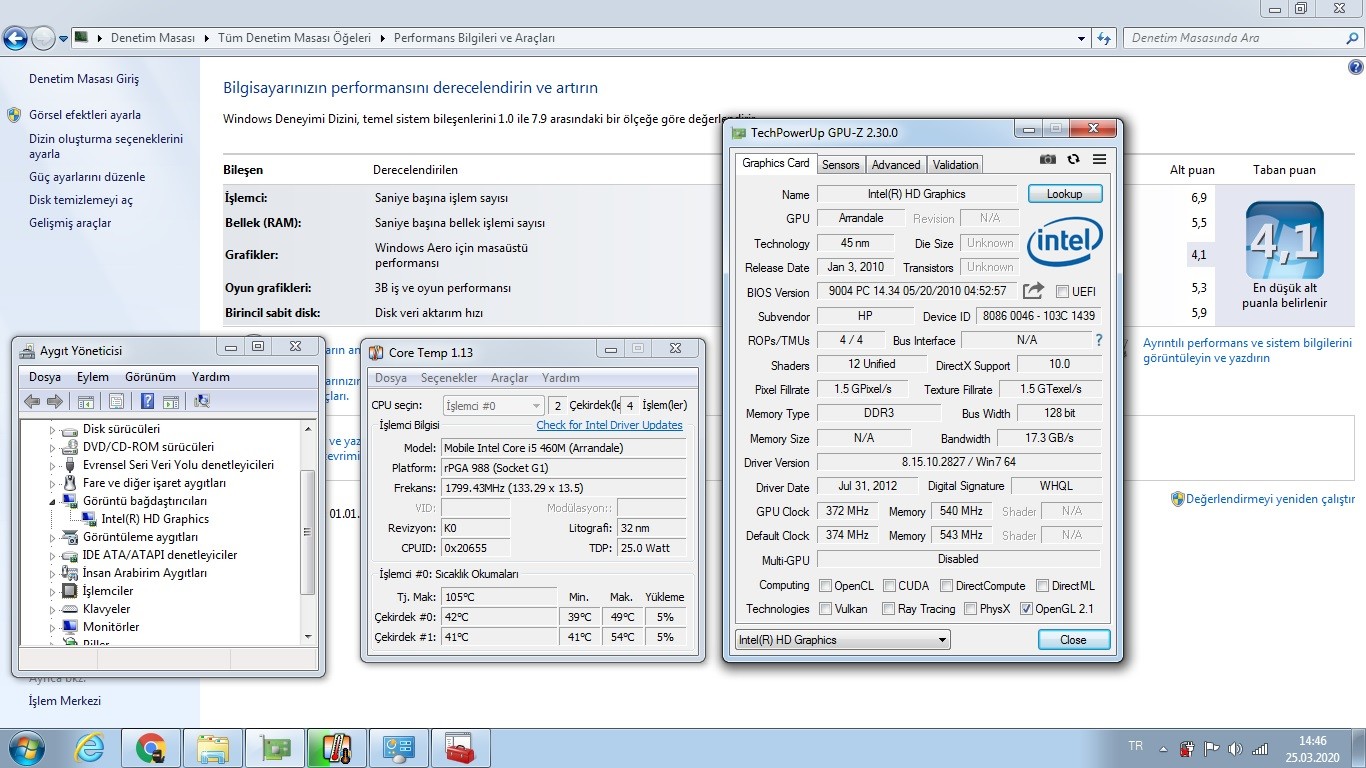Open GPU selection dropdown Intel(R) HD Graphics
This screenshot has height=768, width=1366.
point(842,640)
